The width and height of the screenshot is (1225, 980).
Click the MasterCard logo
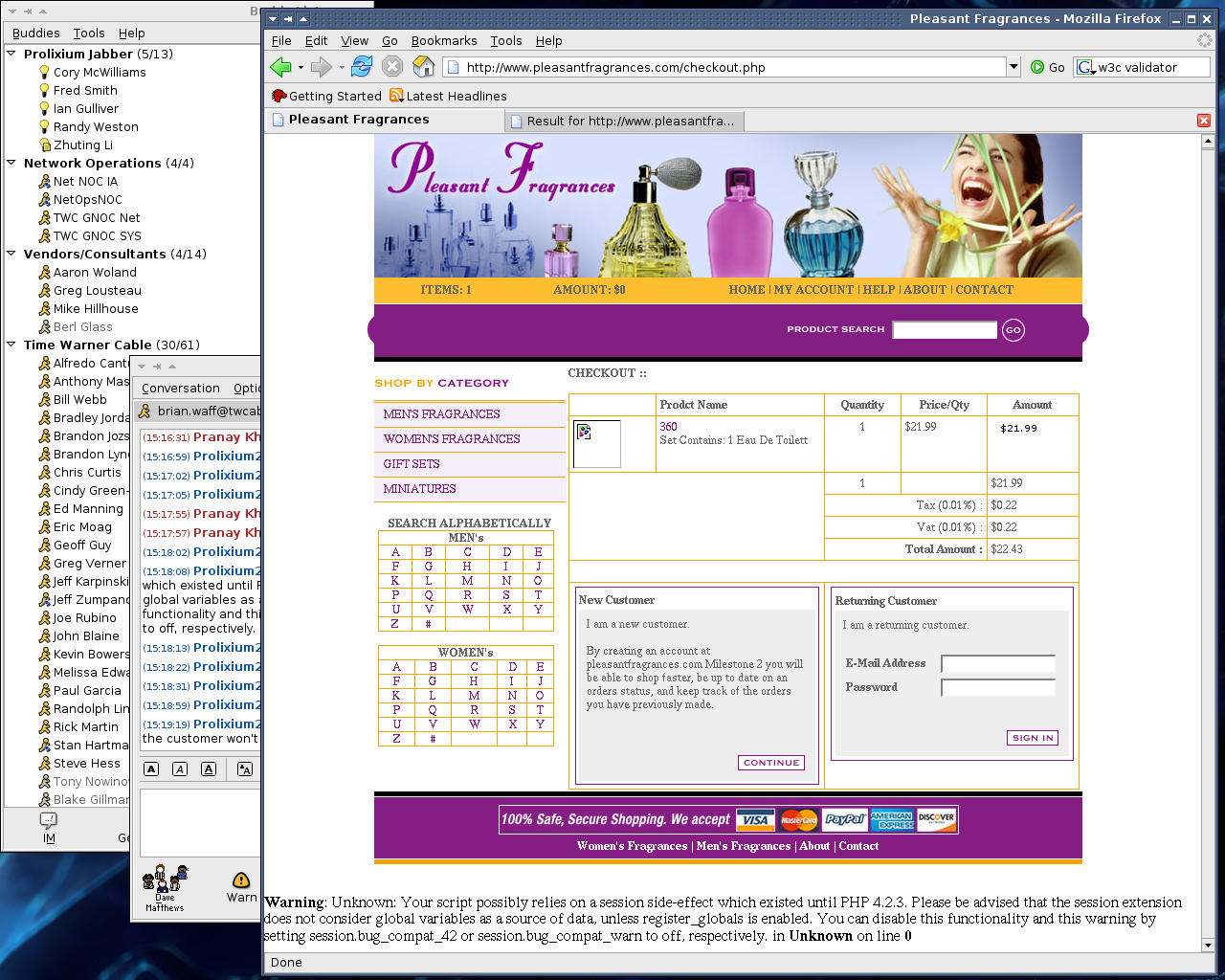click(x=798, y=819)
